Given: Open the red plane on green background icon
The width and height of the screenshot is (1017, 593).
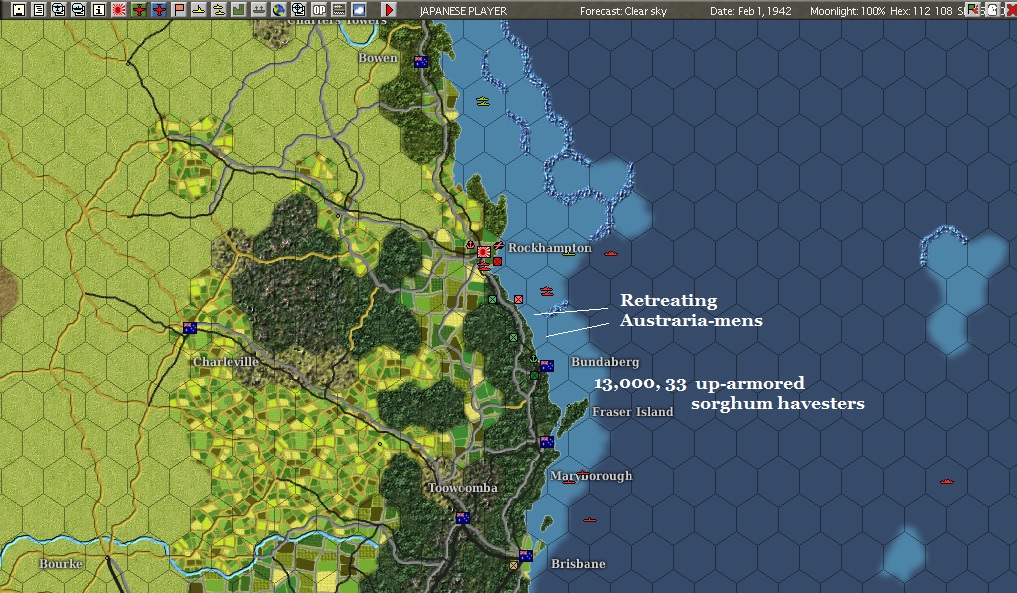Looking at the screenshot, I should tap(139, 10).
